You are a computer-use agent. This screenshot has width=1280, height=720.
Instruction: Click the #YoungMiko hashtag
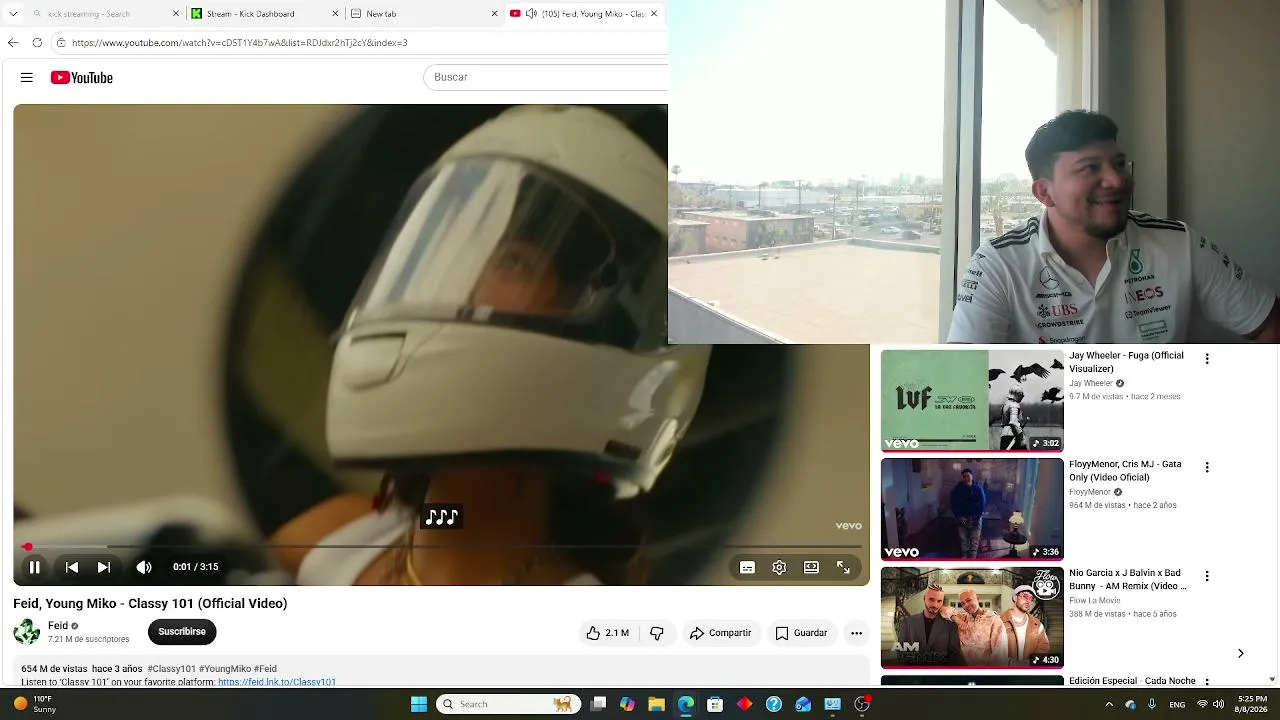tap(225, 669)
